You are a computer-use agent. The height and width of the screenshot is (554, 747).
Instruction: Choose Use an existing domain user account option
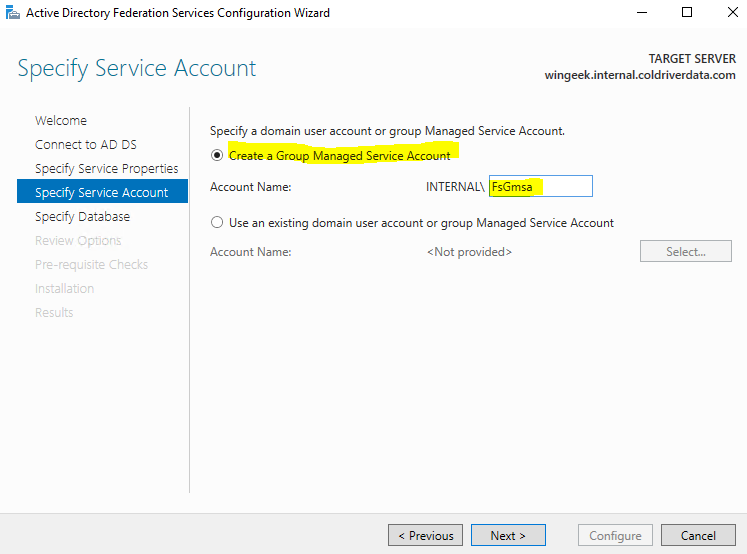point(217,223)
